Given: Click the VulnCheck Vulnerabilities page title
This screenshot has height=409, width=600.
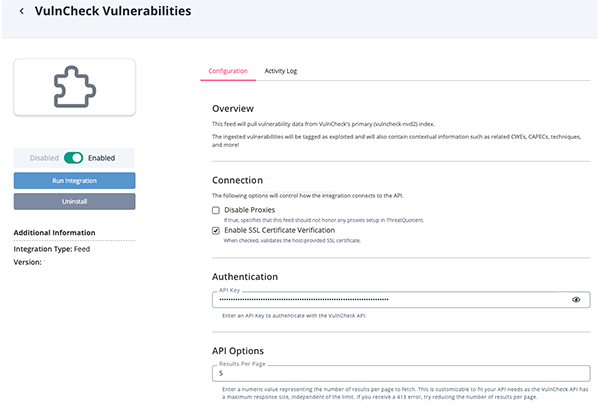Looking at the screenshot, I should click(112, 12).
